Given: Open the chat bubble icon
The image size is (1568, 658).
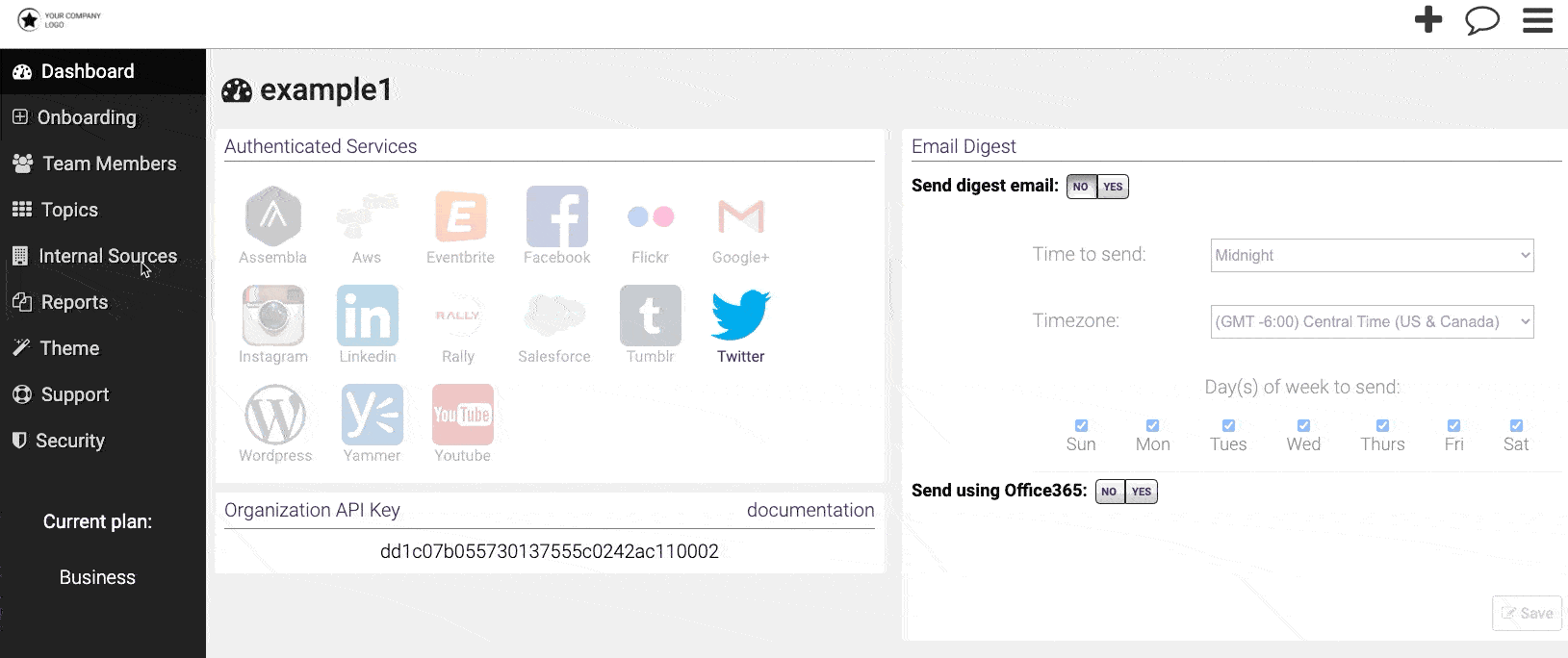Looking at the screenshot, I should 1482,20.
